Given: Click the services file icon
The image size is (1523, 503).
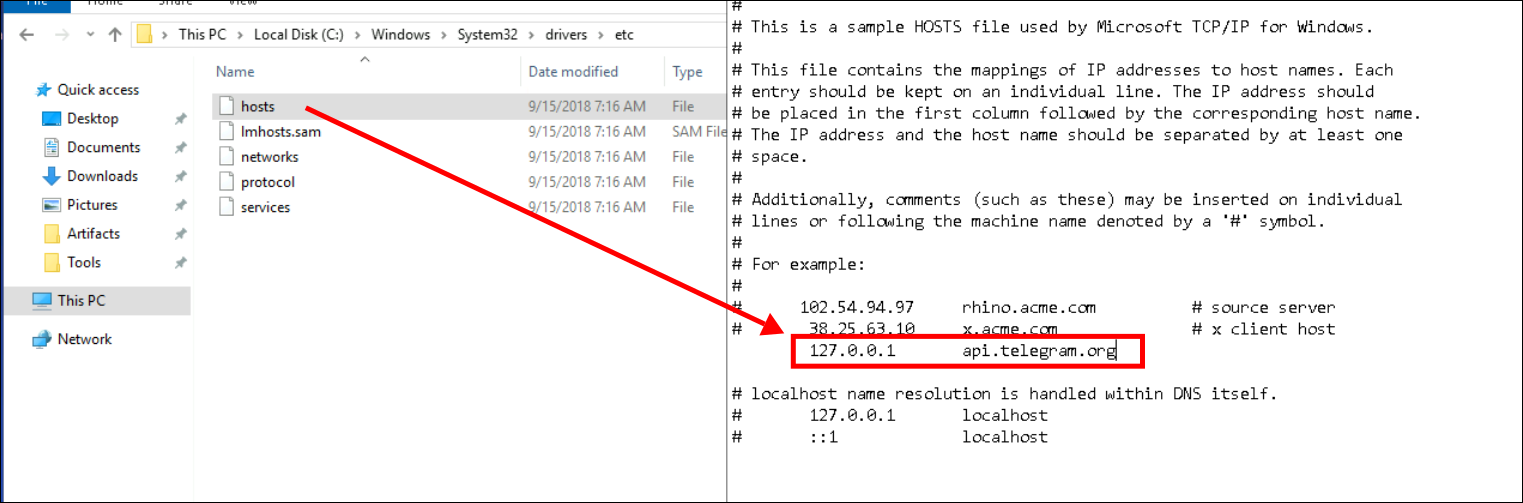Looking at the screenshot, I should (226, 207).
